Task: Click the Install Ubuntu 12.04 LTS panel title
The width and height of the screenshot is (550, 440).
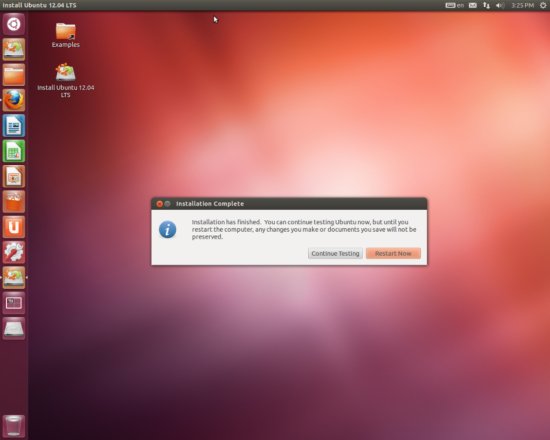Action: click(x=39, y=5)
